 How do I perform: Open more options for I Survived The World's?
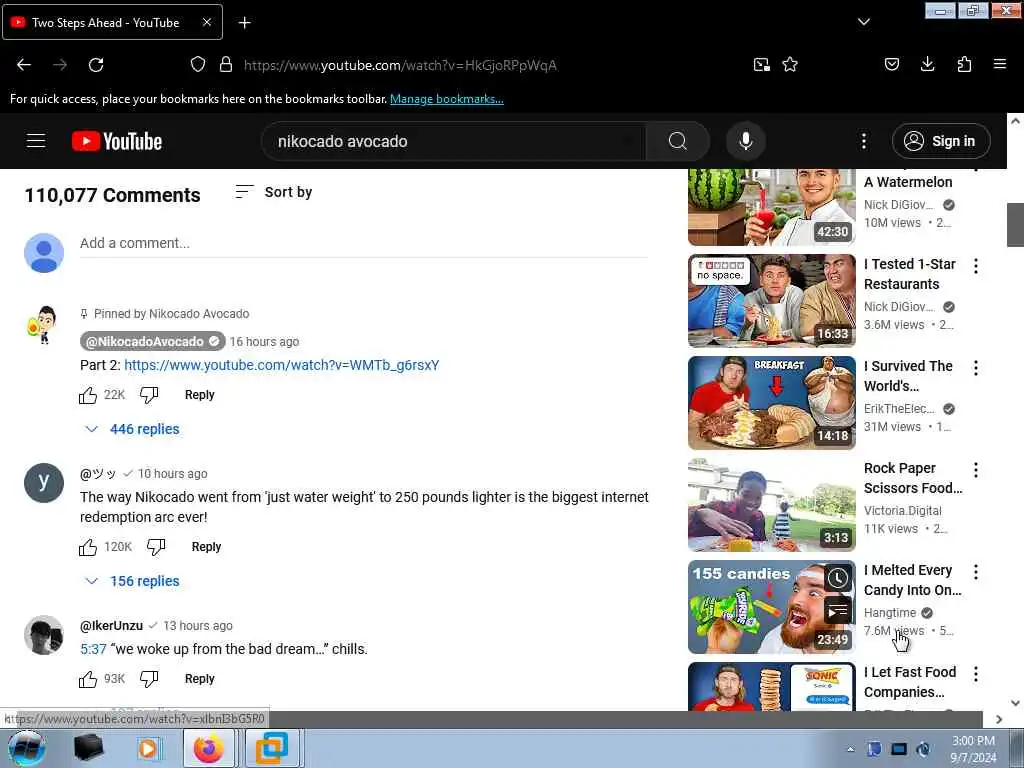pos(976,368)
